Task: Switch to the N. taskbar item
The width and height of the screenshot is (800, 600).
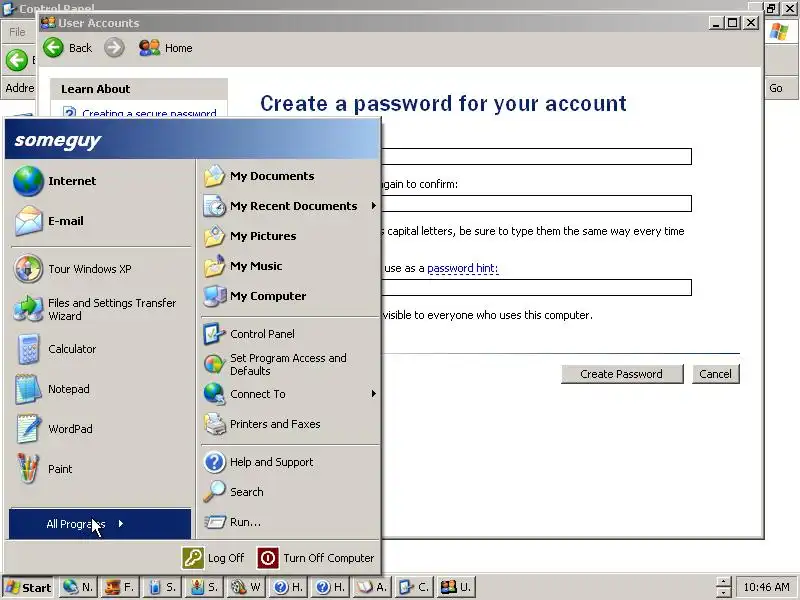Action: click(x=78, y=587)
